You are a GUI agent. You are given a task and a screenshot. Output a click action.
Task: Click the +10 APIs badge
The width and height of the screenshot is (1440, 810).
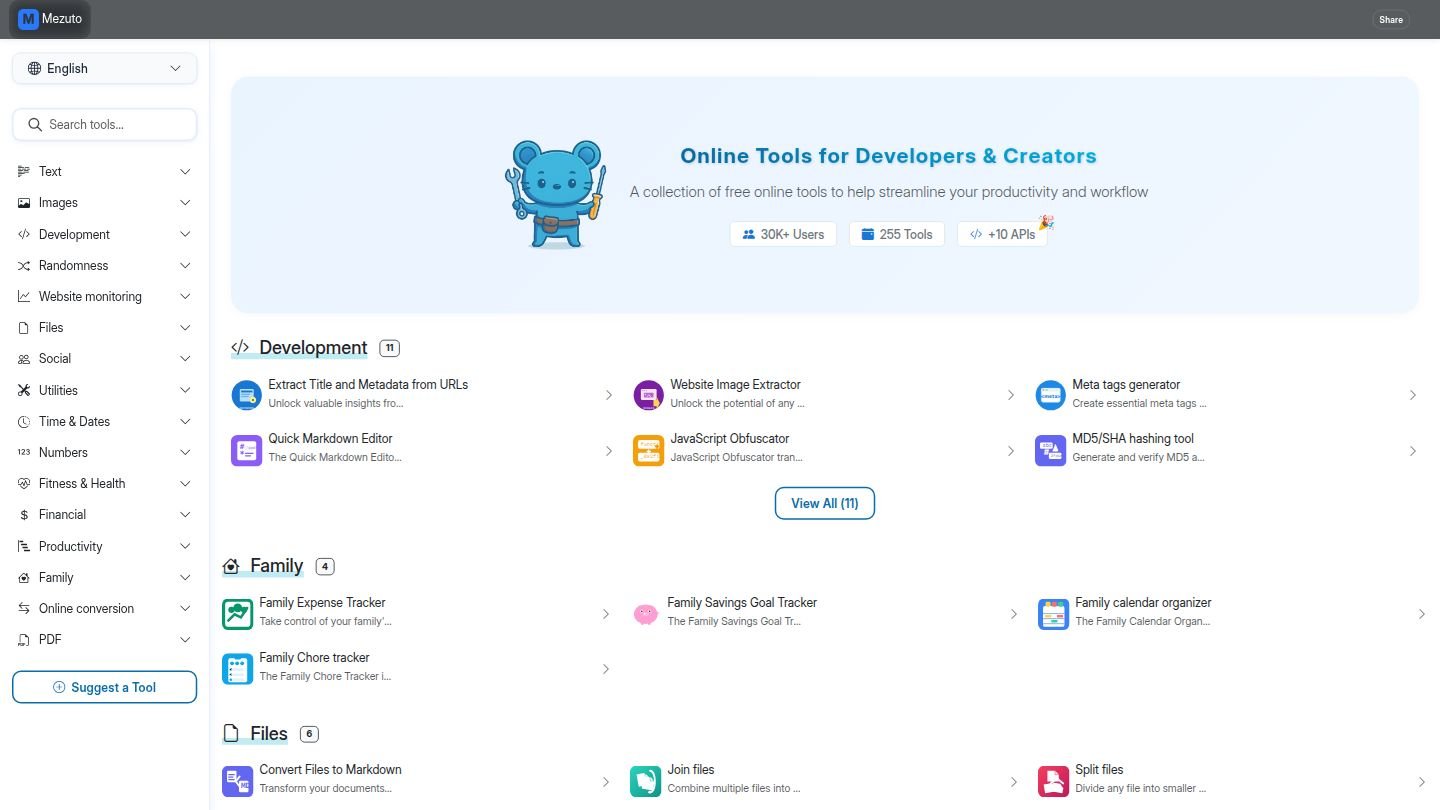(1002, 234)
